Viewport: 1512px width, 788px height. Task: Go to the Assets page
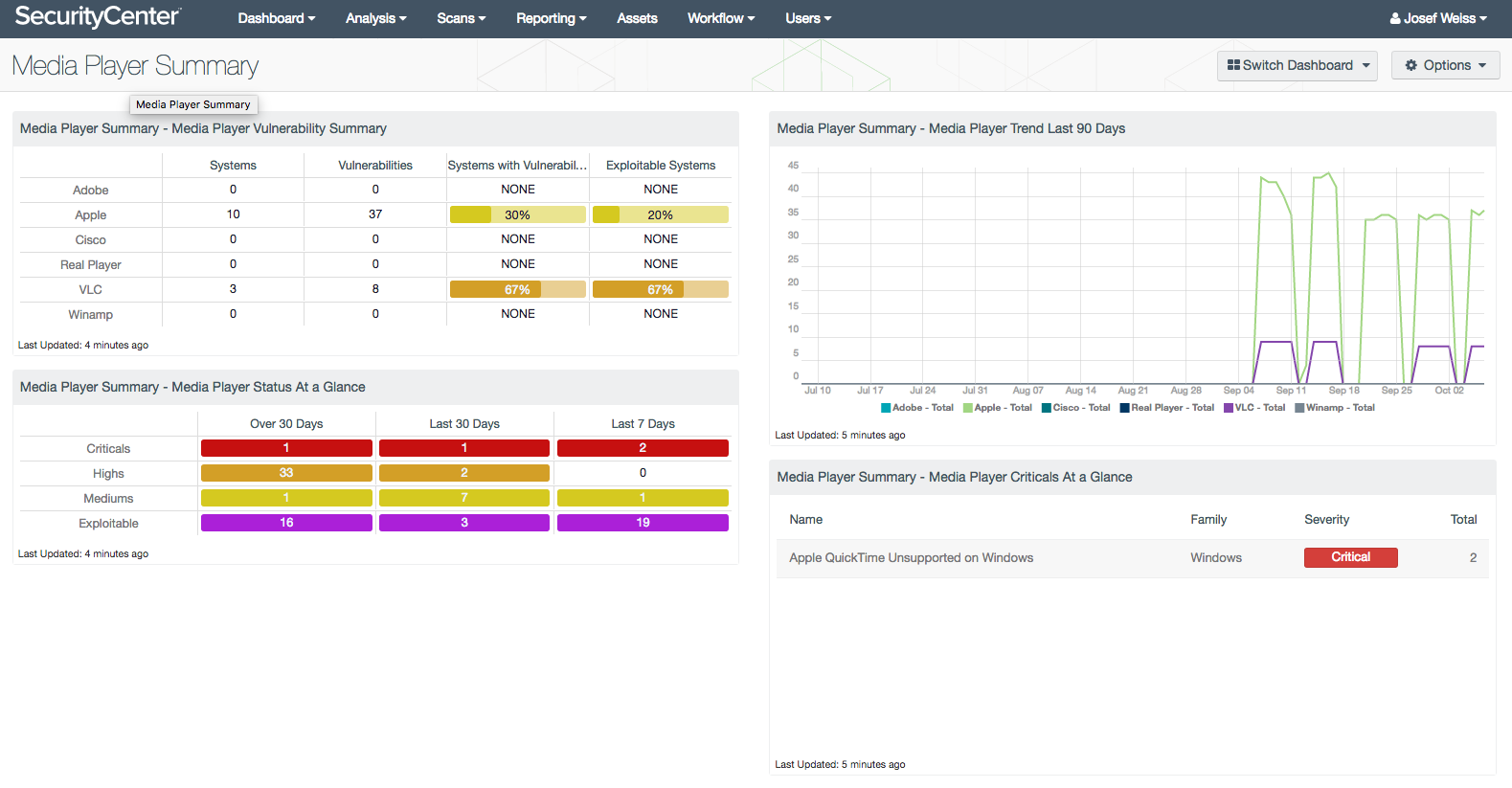[x=637, y=18]
